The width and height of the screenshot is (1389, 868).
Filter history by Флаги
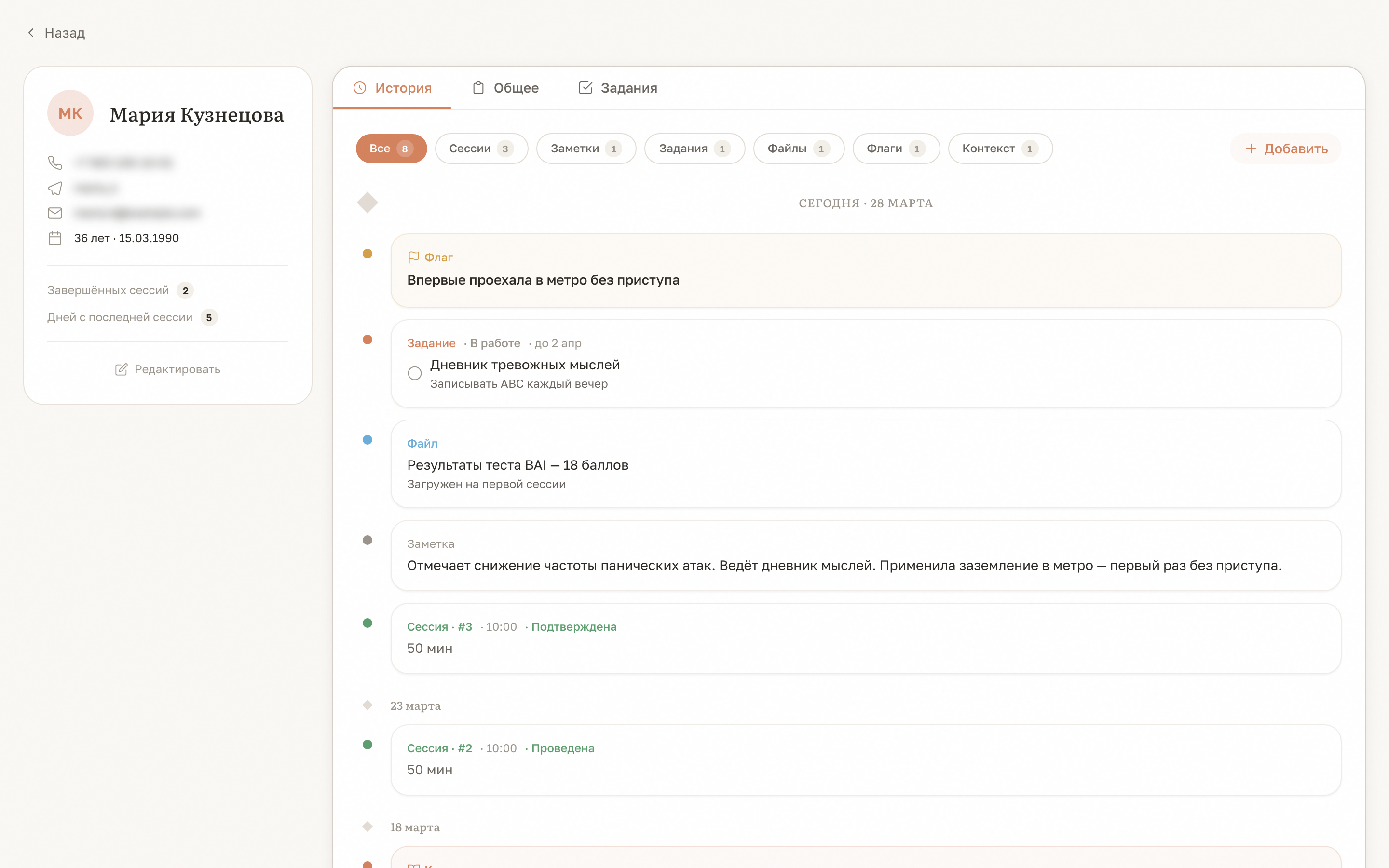[896, 149]
